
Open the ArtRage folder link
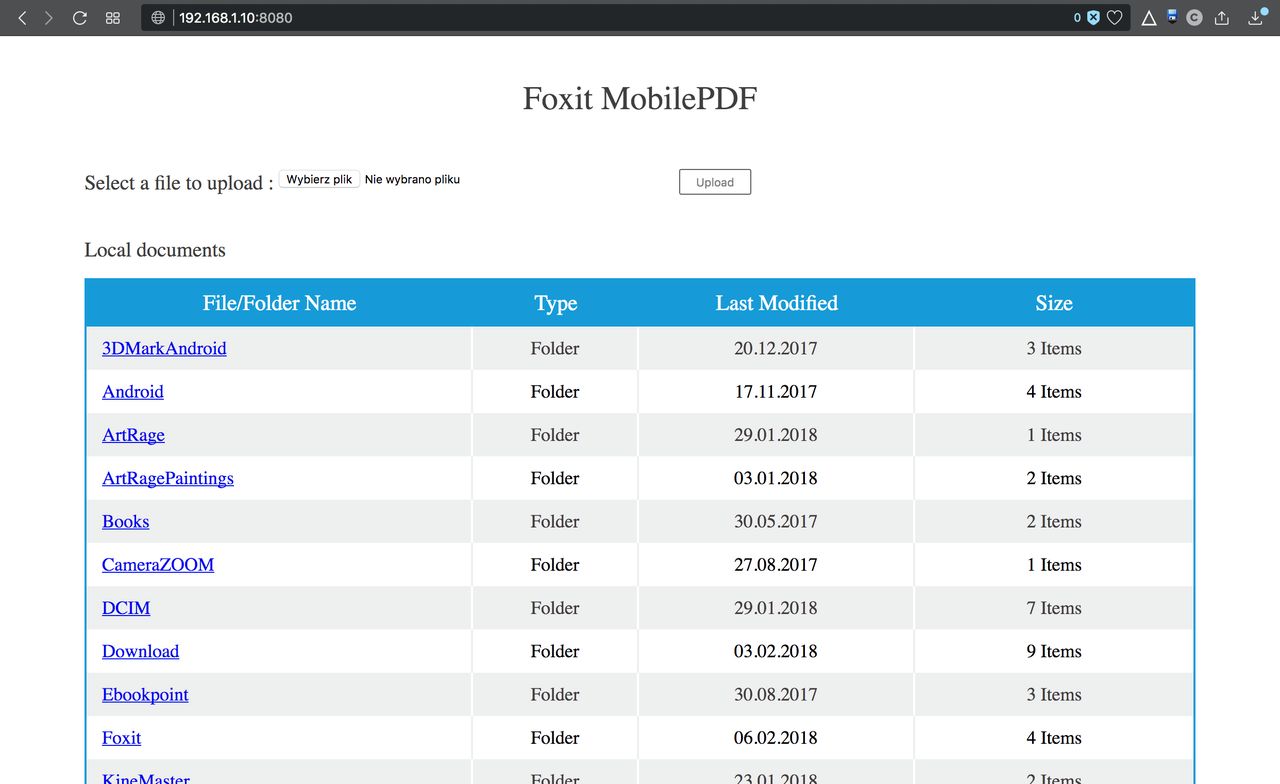pos(133,435)
